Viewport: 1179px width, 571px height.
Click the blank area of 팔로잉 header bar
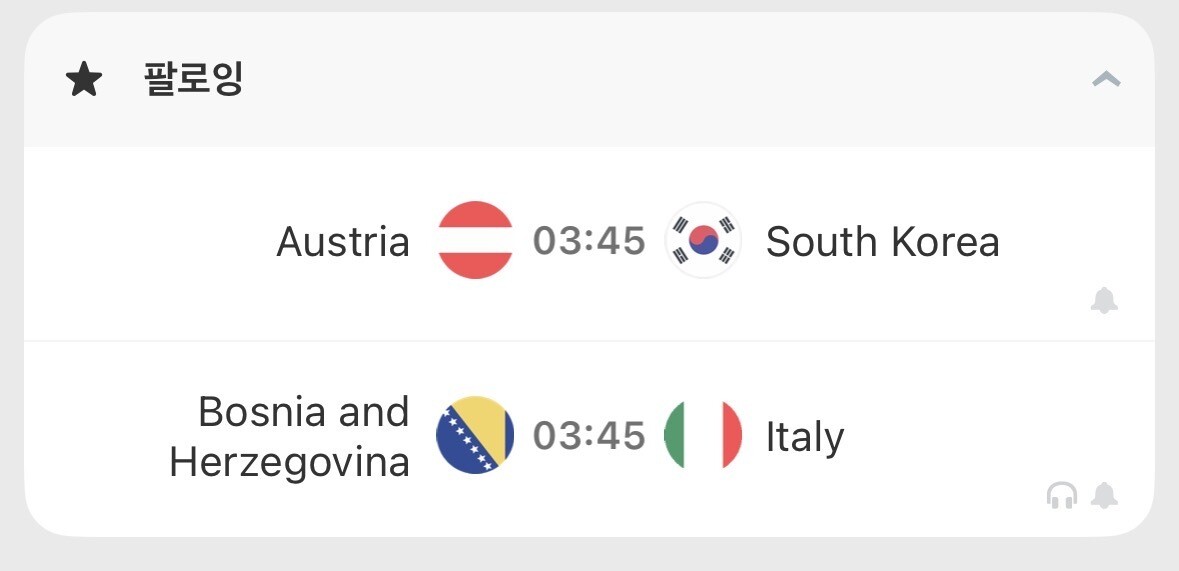coord(650,80)
